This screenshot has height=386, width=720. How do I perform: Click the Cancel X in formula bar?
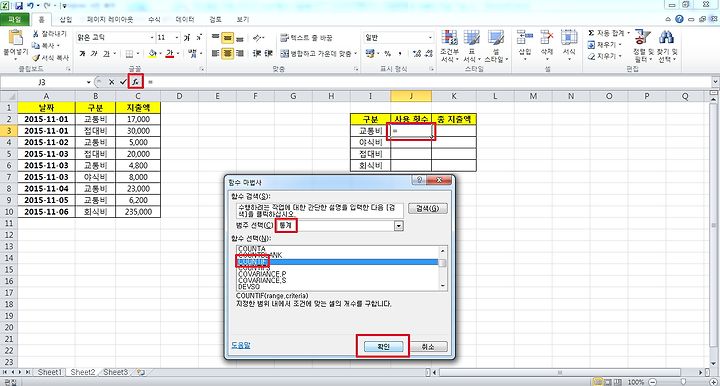pos(111,82)
